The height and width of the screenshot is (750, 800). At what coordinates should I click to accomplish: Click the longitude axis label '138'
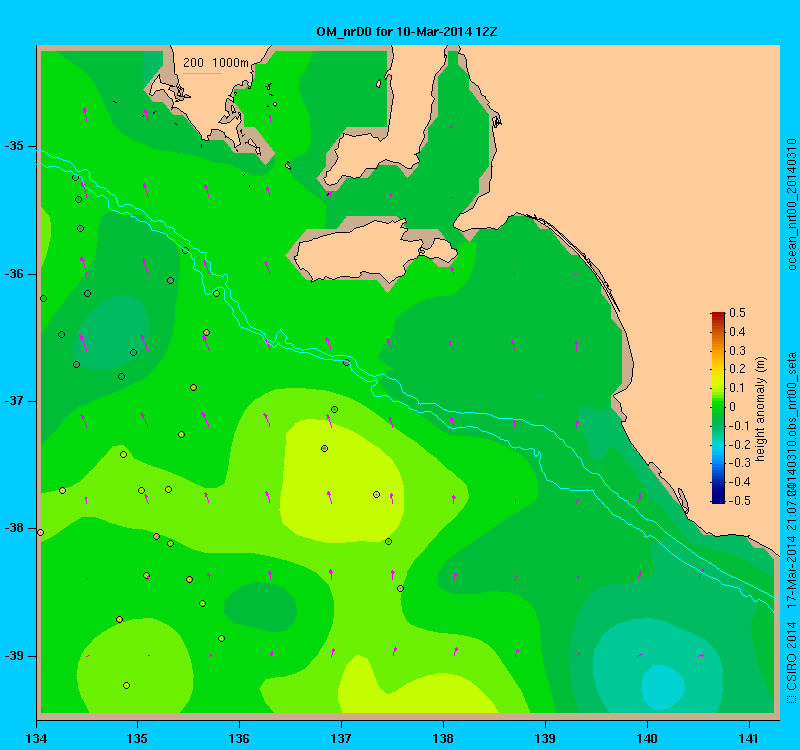[443, 738]
